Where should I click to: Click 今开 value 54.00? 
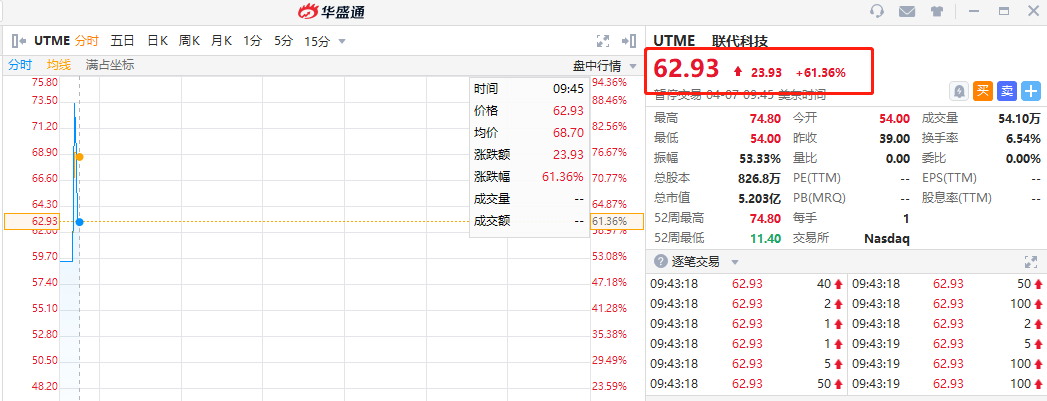coord(893,119)
